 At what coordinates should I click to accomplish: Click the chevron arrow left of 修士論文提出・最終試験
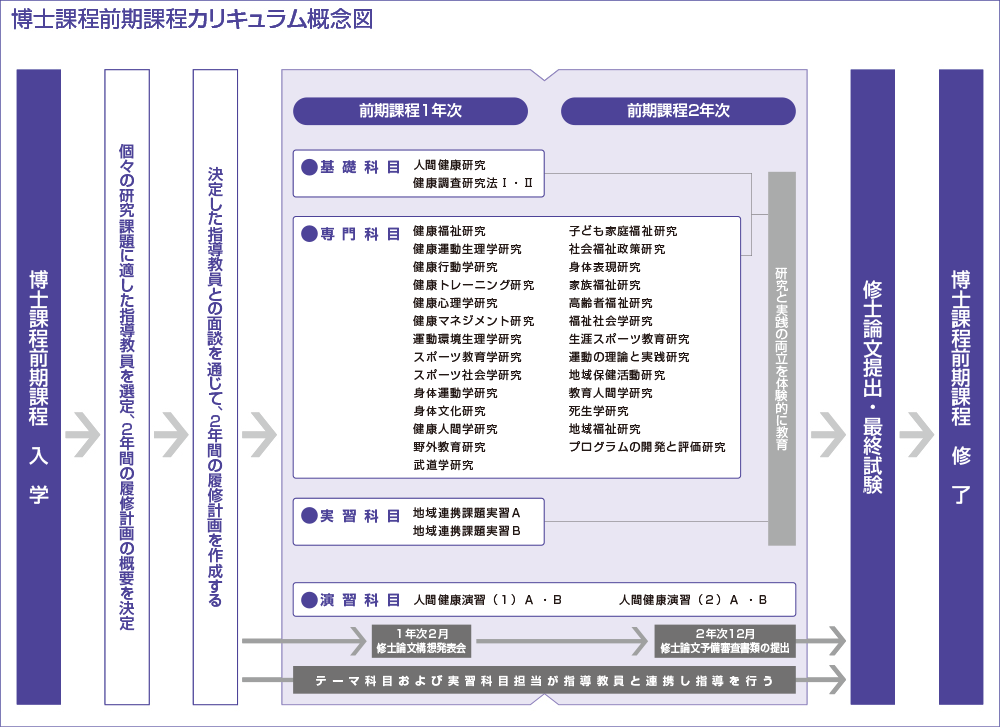[829, 435]
